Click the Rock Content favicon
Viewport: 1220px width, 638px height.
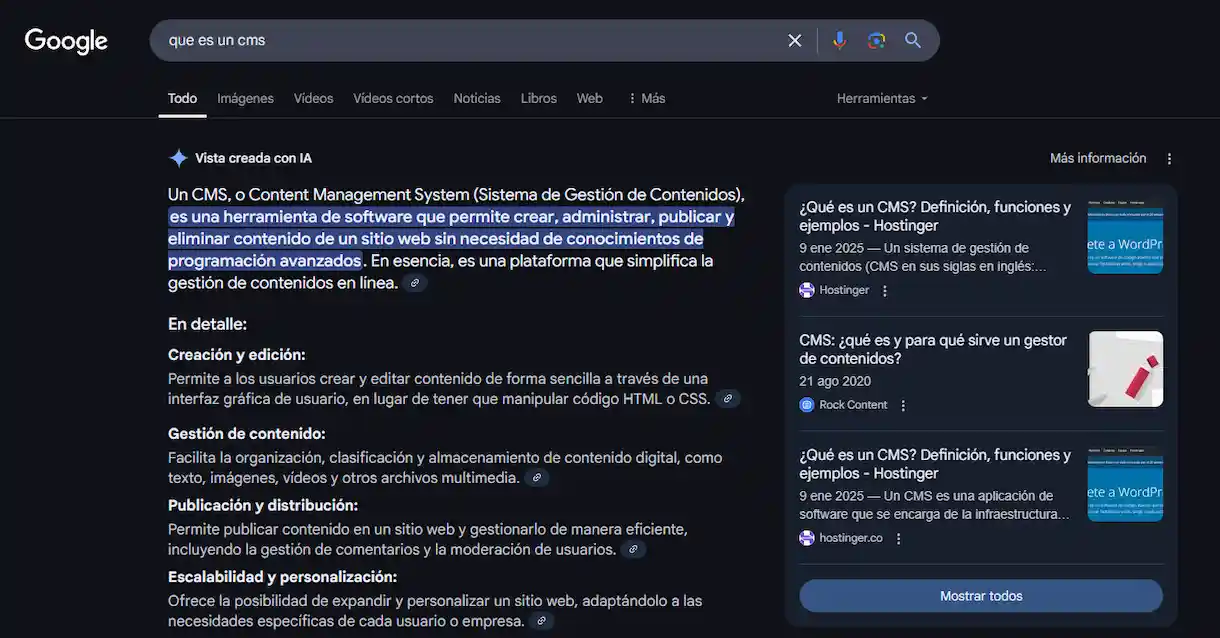(x=805, y=404)
